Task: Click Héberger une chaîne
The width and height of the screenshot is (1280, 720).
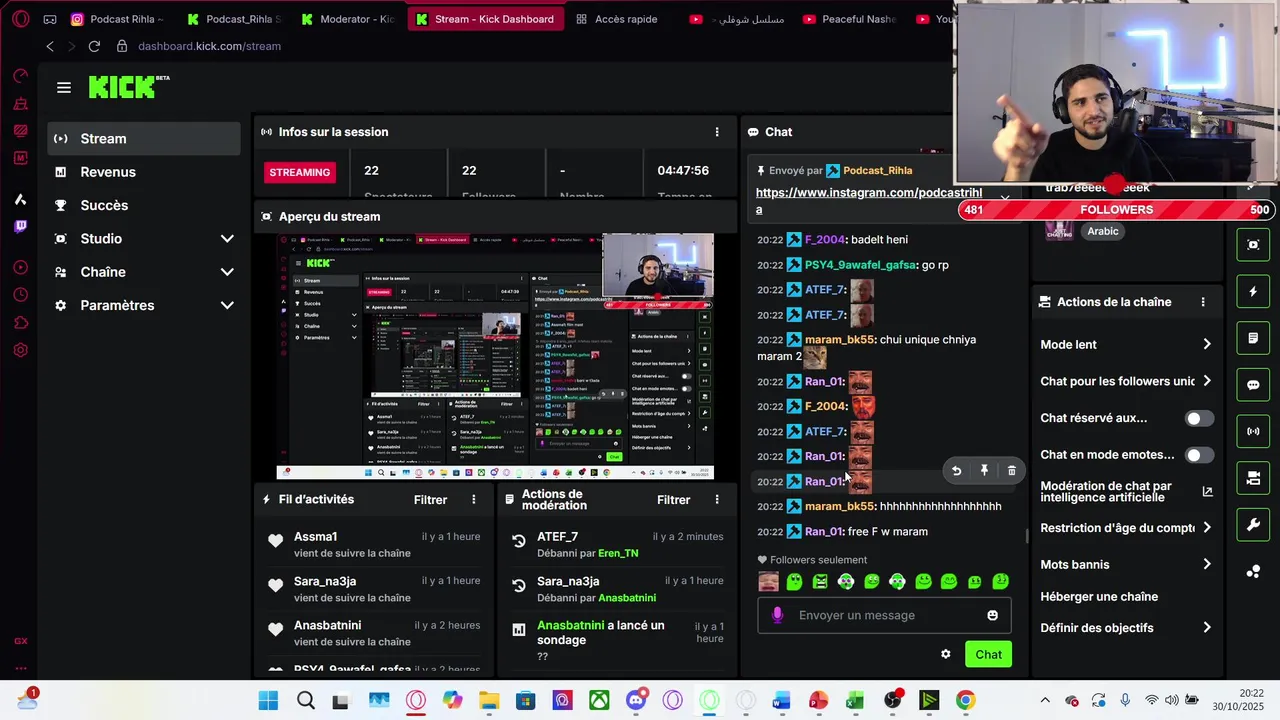Action: click(x=1099, y=597)
